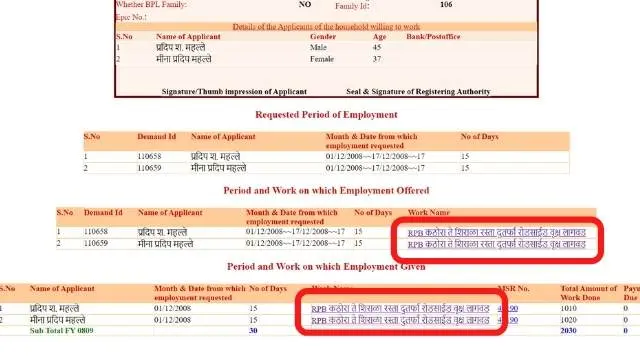Image resolution: width=640 pixels, height=360 pixels.
Task: Click the date 01/12/2008 in मीना प्रदिप महल्ले's Employment Given row
Action: [172, 320]
